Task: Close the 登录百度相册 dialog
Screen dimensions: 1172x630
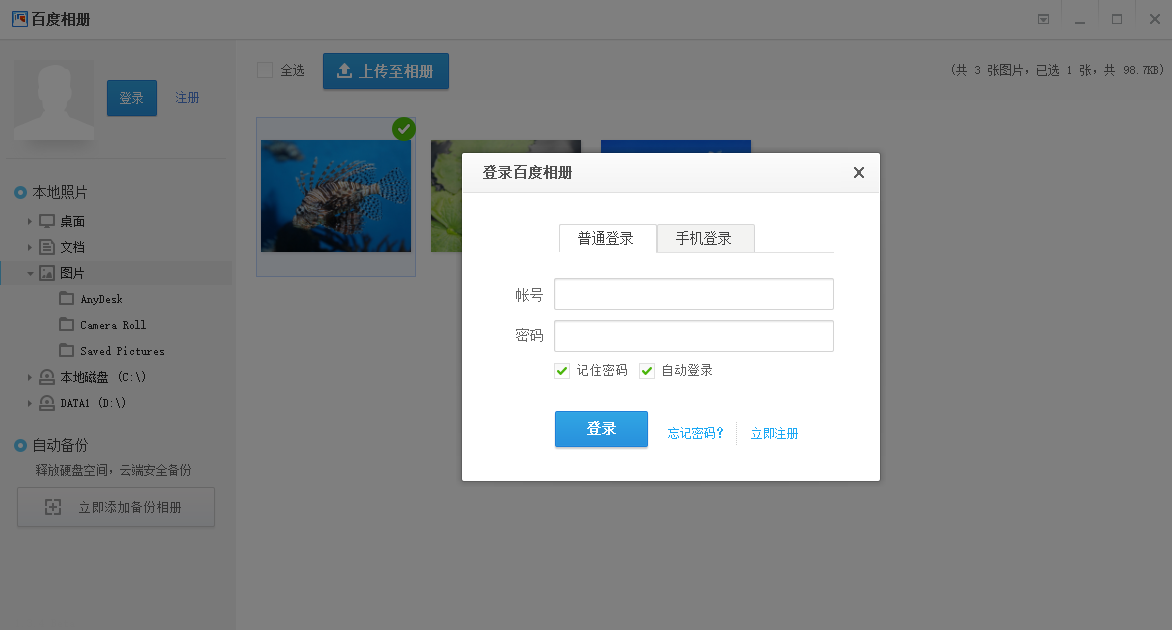Action: coord(859,173)
